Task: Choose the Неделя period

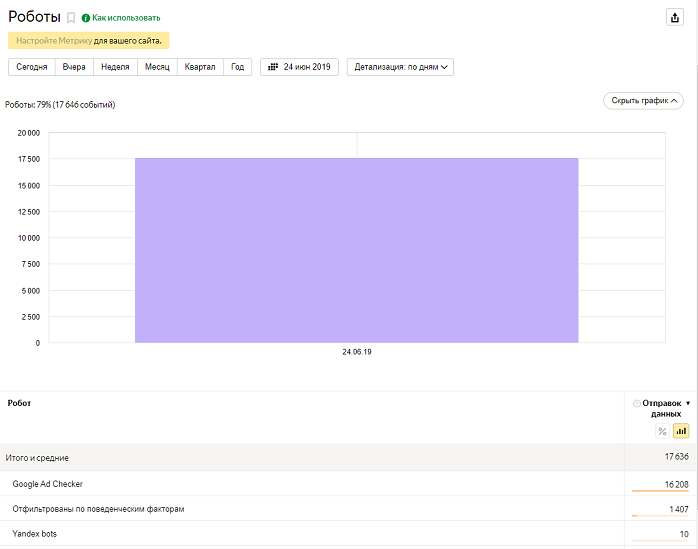Action: pyautogui.click(x=115, y=67)
